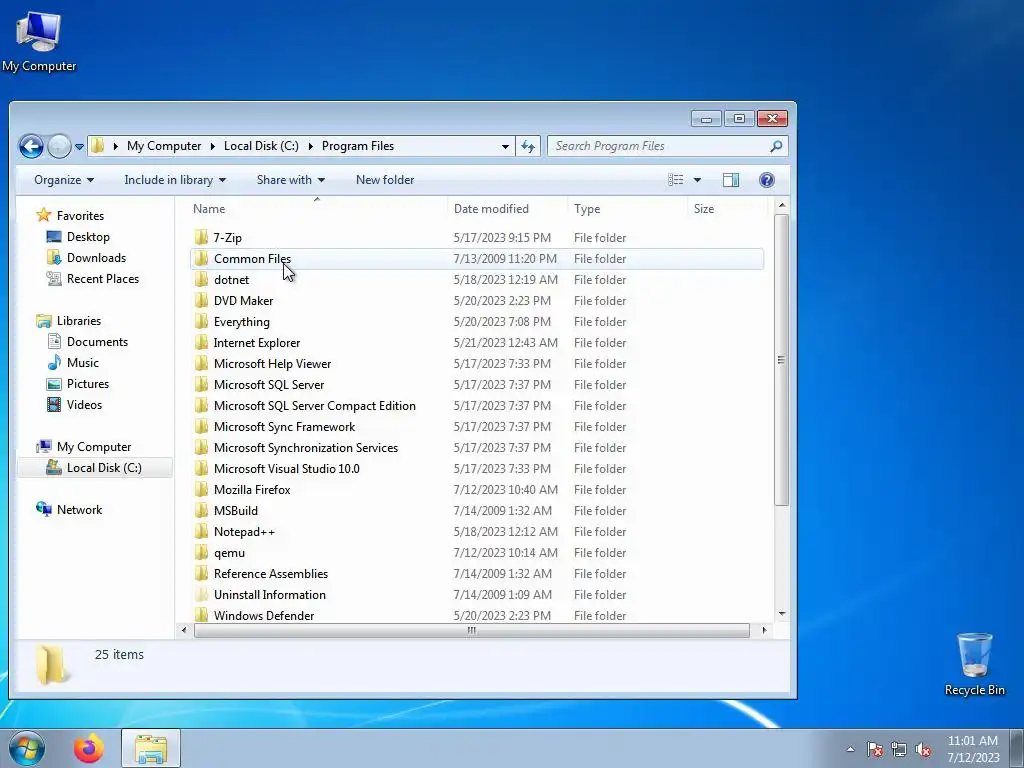Select the Microsoft SQL Server folder icon
1024x768 pixels.
coord(201,385)
